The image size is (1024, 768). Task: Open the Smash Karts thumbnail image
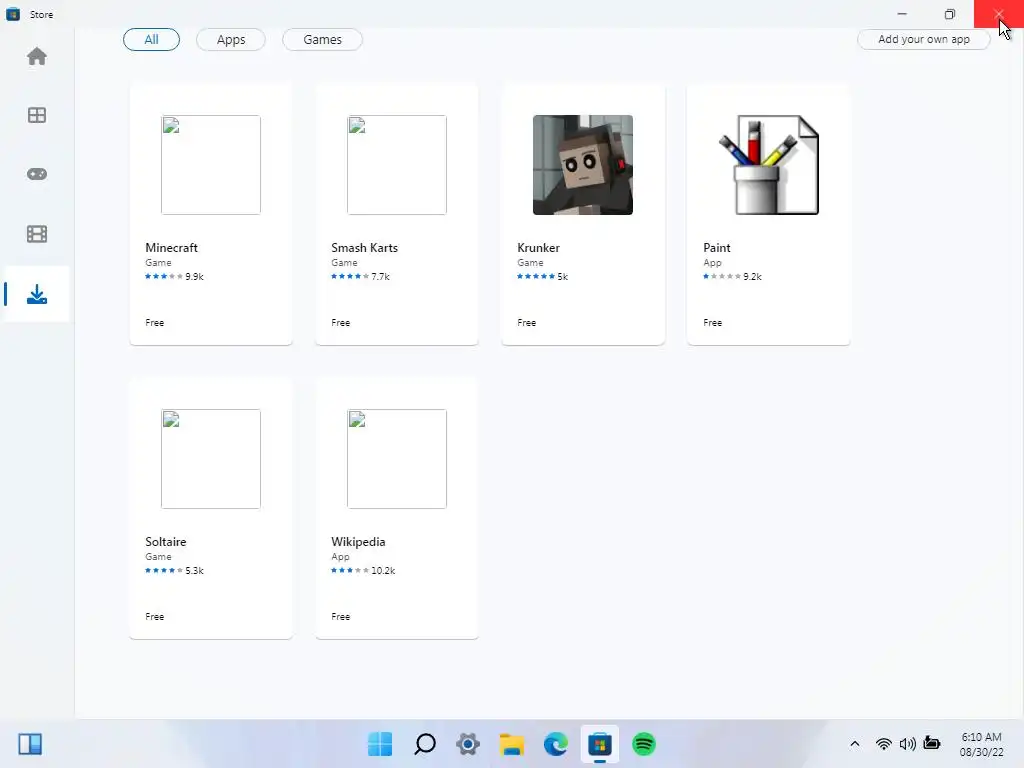coord(397,165)
